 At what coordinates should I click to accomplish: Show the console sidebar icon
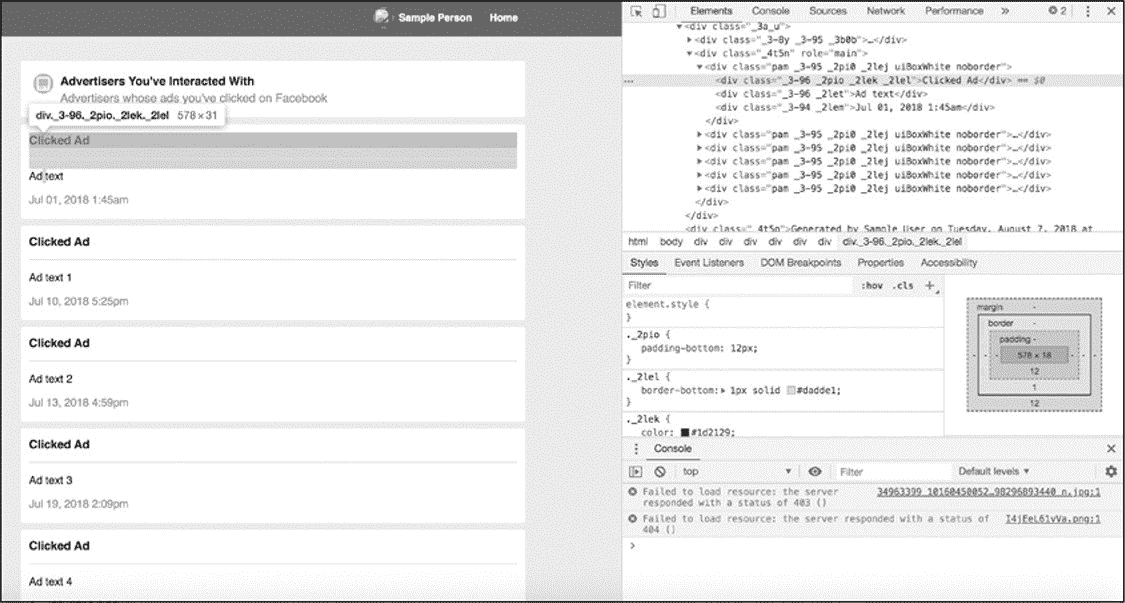[636, 471]
